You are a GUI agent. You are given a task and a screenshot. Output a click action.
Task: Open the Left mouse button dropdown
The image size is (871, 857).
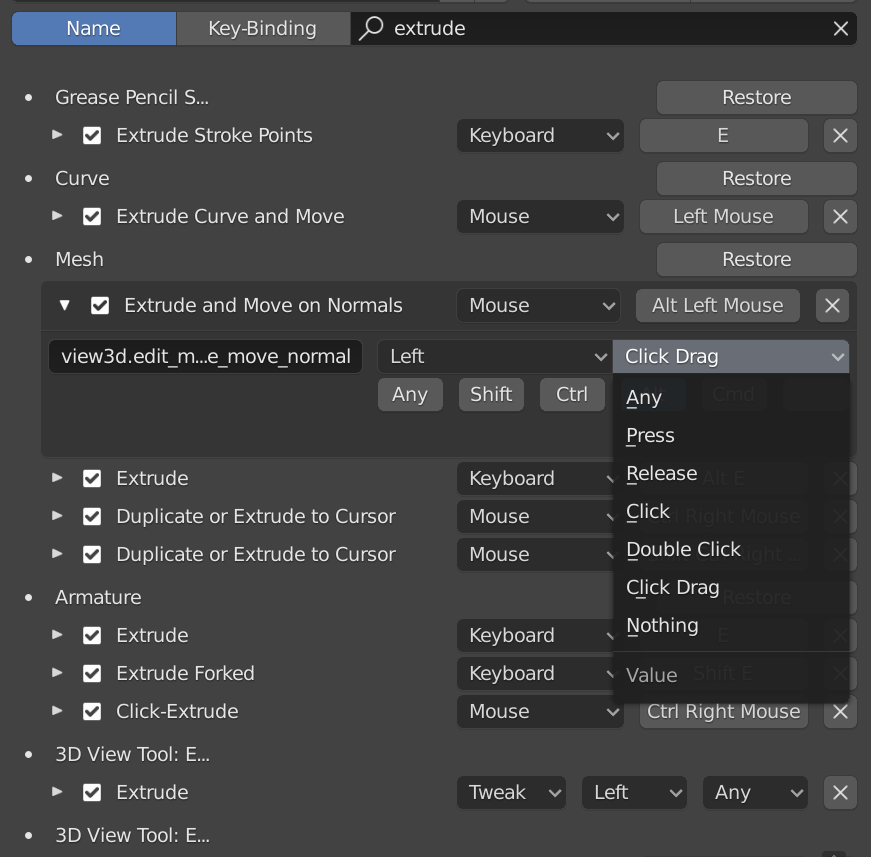coord(494,356)
